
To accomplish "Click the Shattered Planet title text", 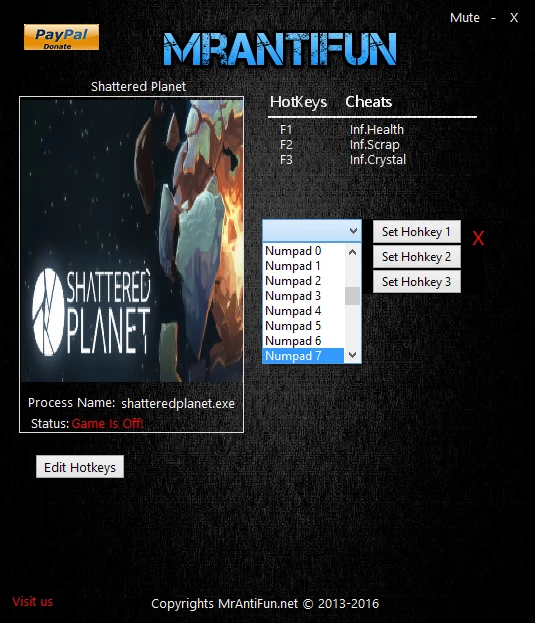I will [x=138, y=86].
